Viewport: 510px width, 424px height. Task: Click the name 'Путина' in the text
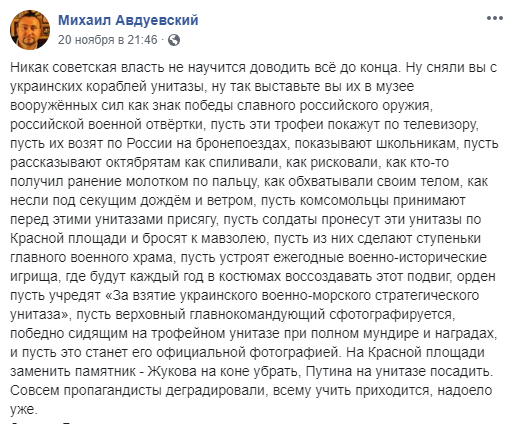tap(327, 372)
